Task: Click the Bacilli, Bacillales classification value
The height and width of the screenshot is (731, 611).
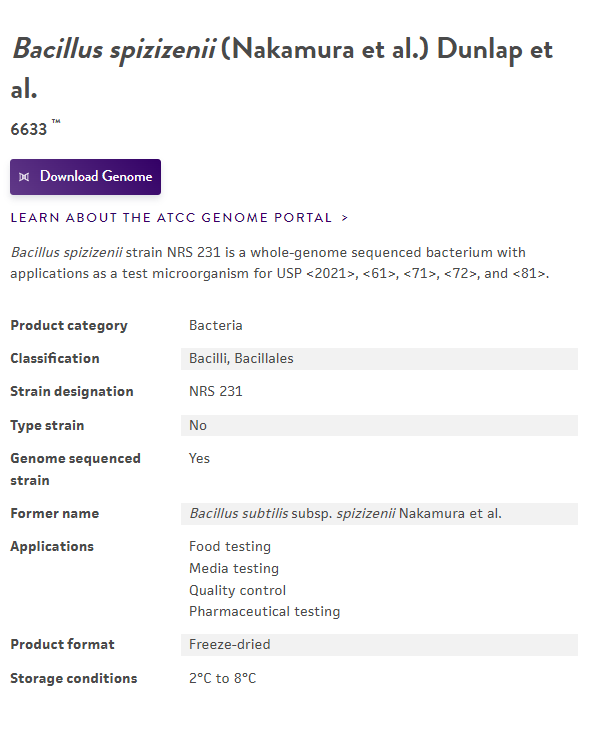Action: tap(241, 358)
